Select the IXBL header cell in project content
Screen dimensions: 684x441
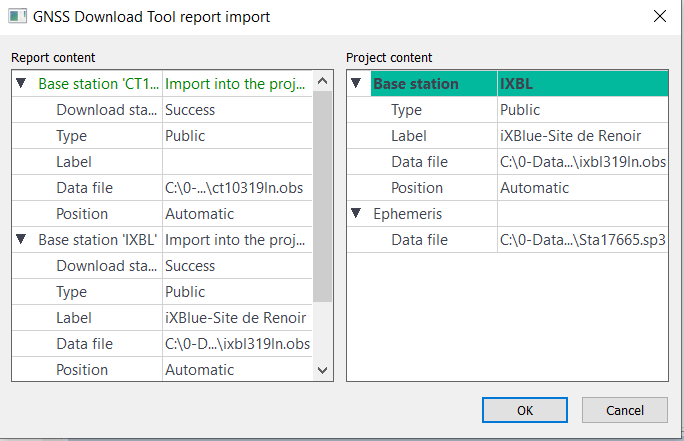582,84
